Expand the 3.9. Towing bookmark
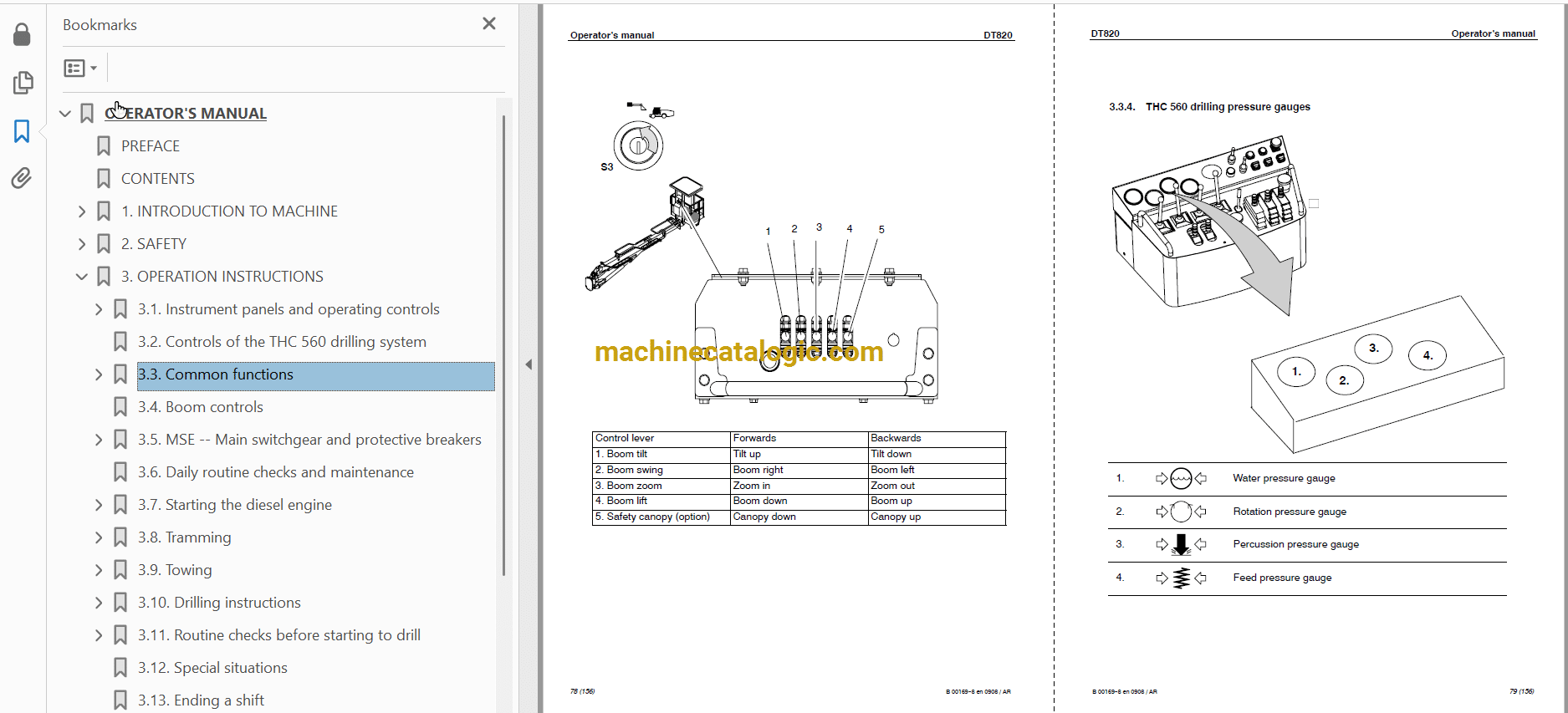The image size is (1568, 713). click(x=99, y=570)
